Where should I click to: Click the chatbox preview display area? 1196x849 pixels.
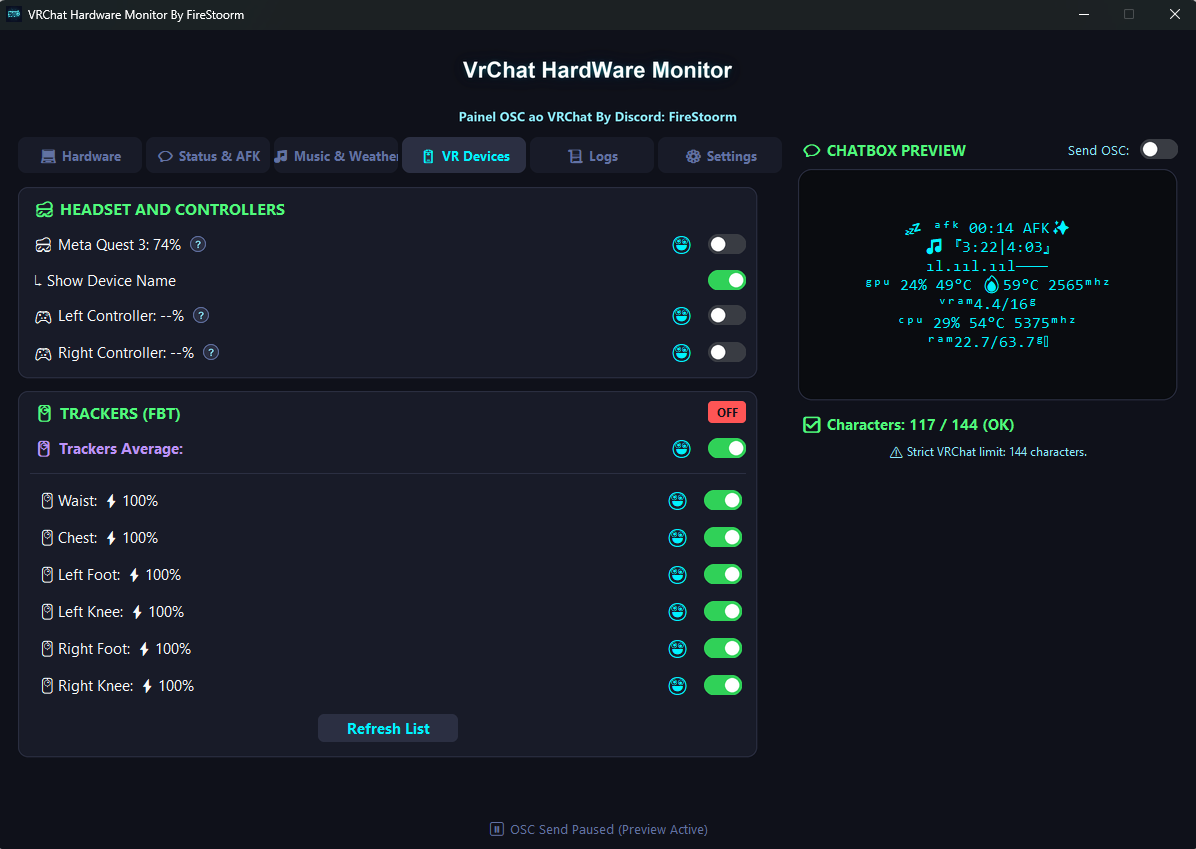click(x=987, y=285)
